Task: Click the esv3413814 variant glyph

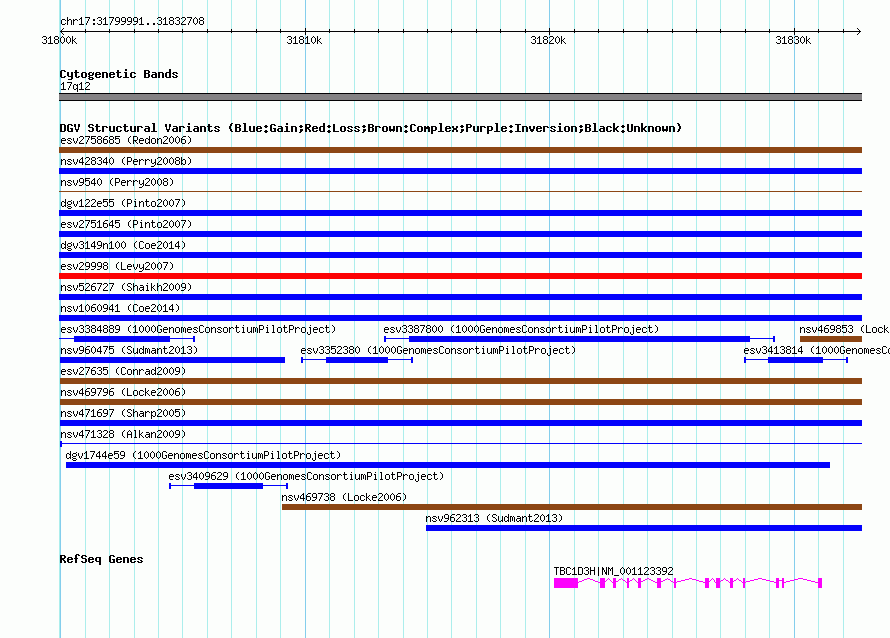Action: coord(796,360)
